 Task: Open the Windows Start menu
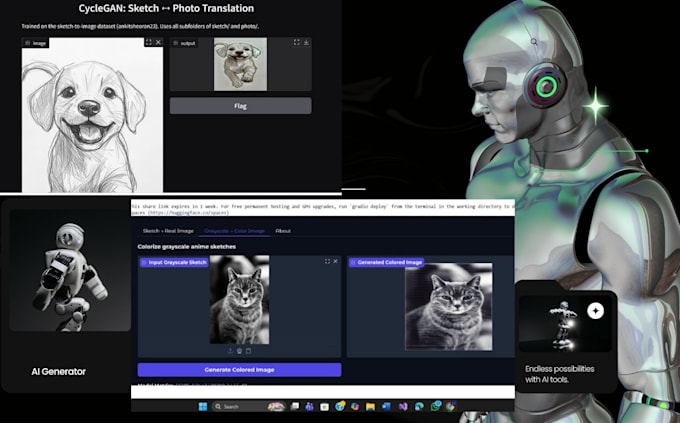point(203,407)
